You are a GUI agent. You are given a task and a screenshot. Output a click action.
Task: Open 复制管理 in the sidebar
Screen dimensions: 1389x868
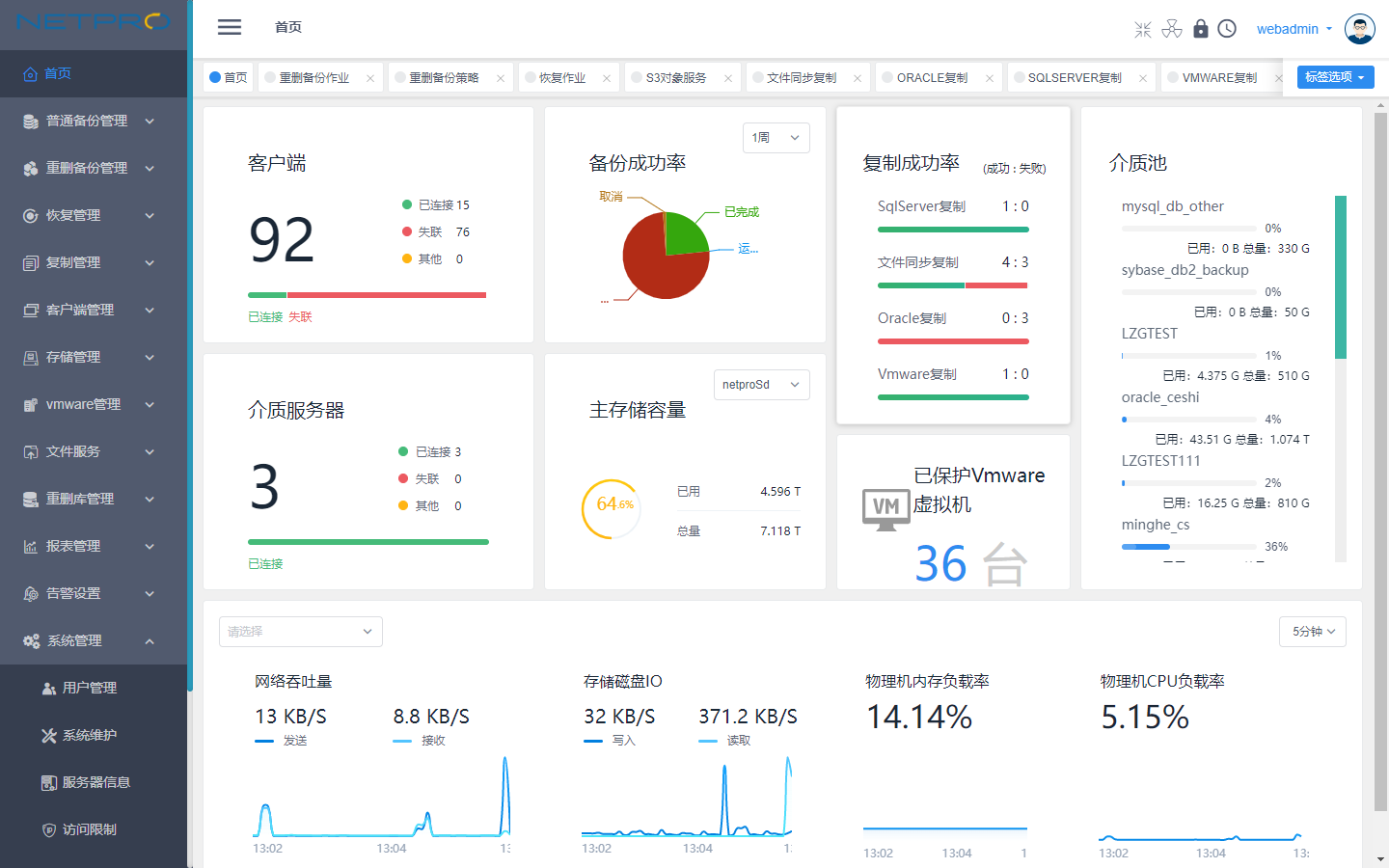[x=94, y=262]
